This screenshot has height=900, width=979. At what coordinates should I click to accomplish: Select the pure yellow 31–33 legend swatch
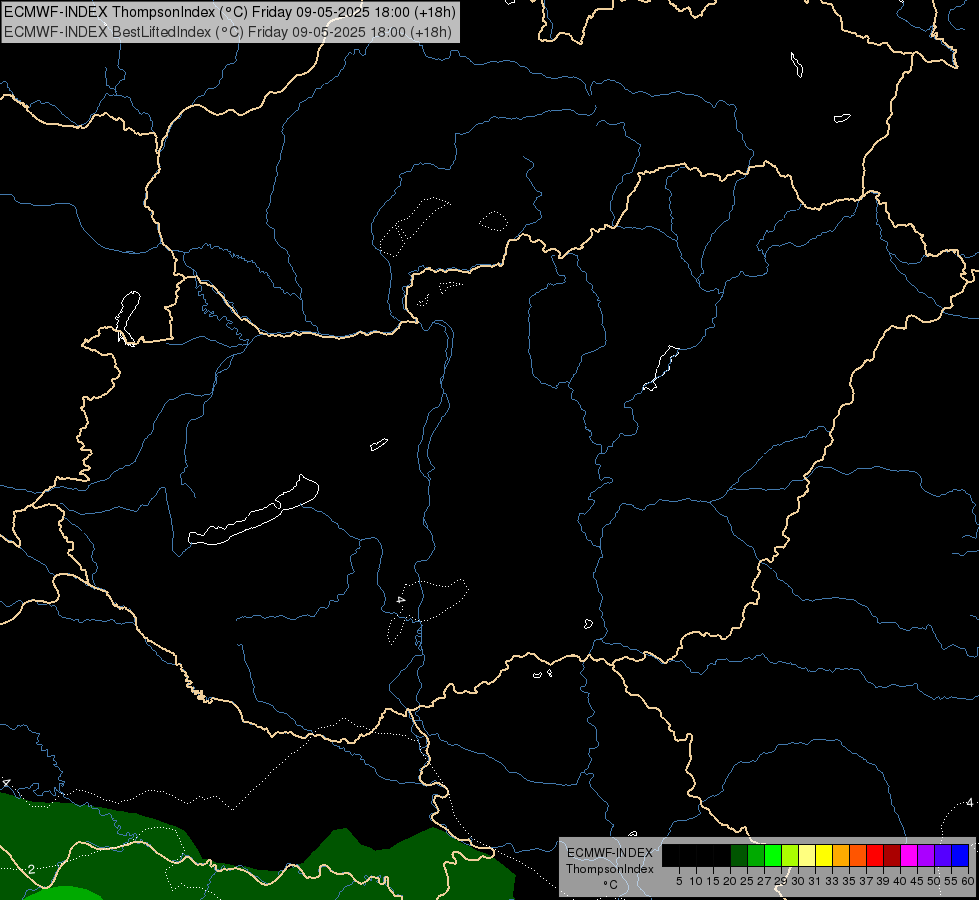click(x=824, y=855)
